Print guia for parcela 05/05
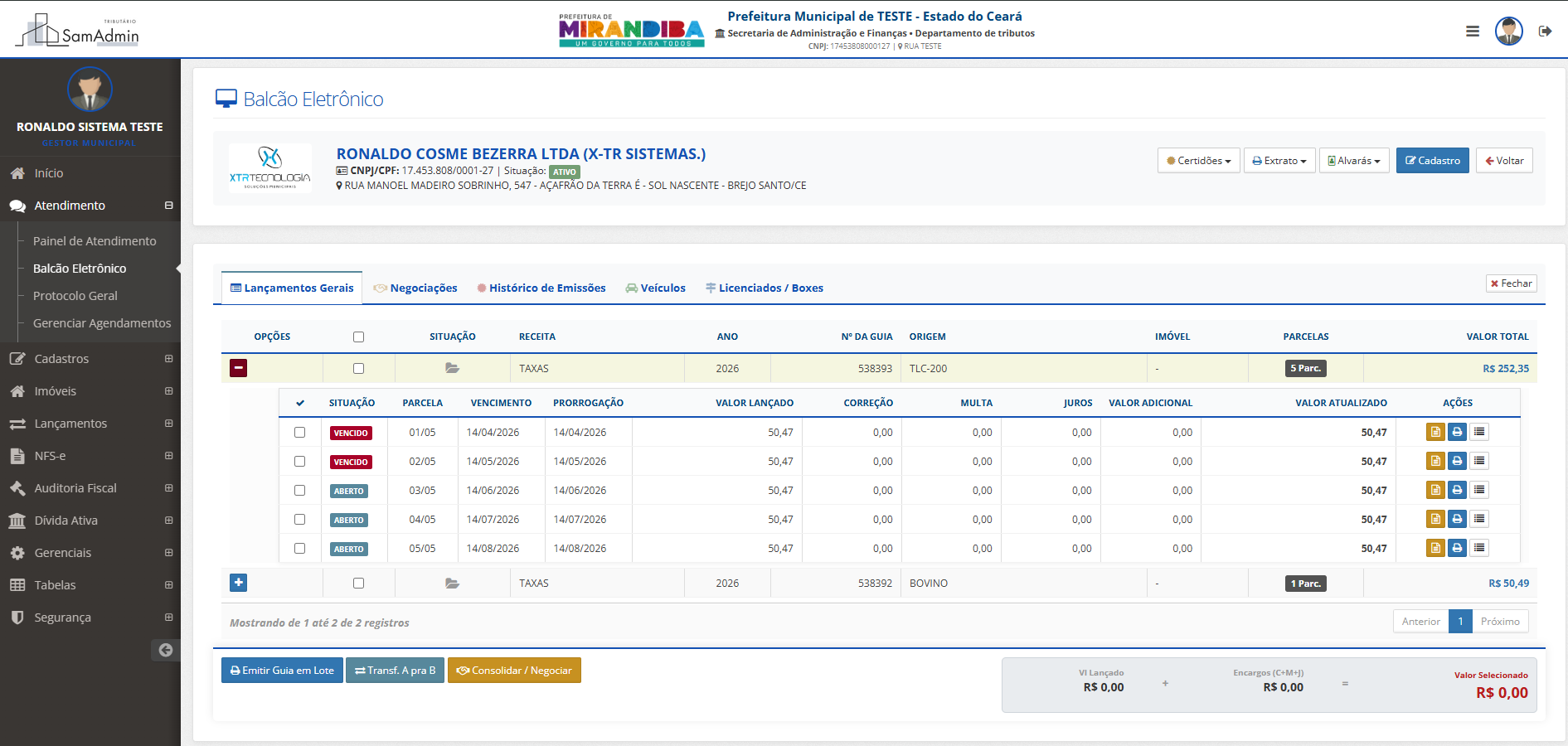 (1457, 548)
